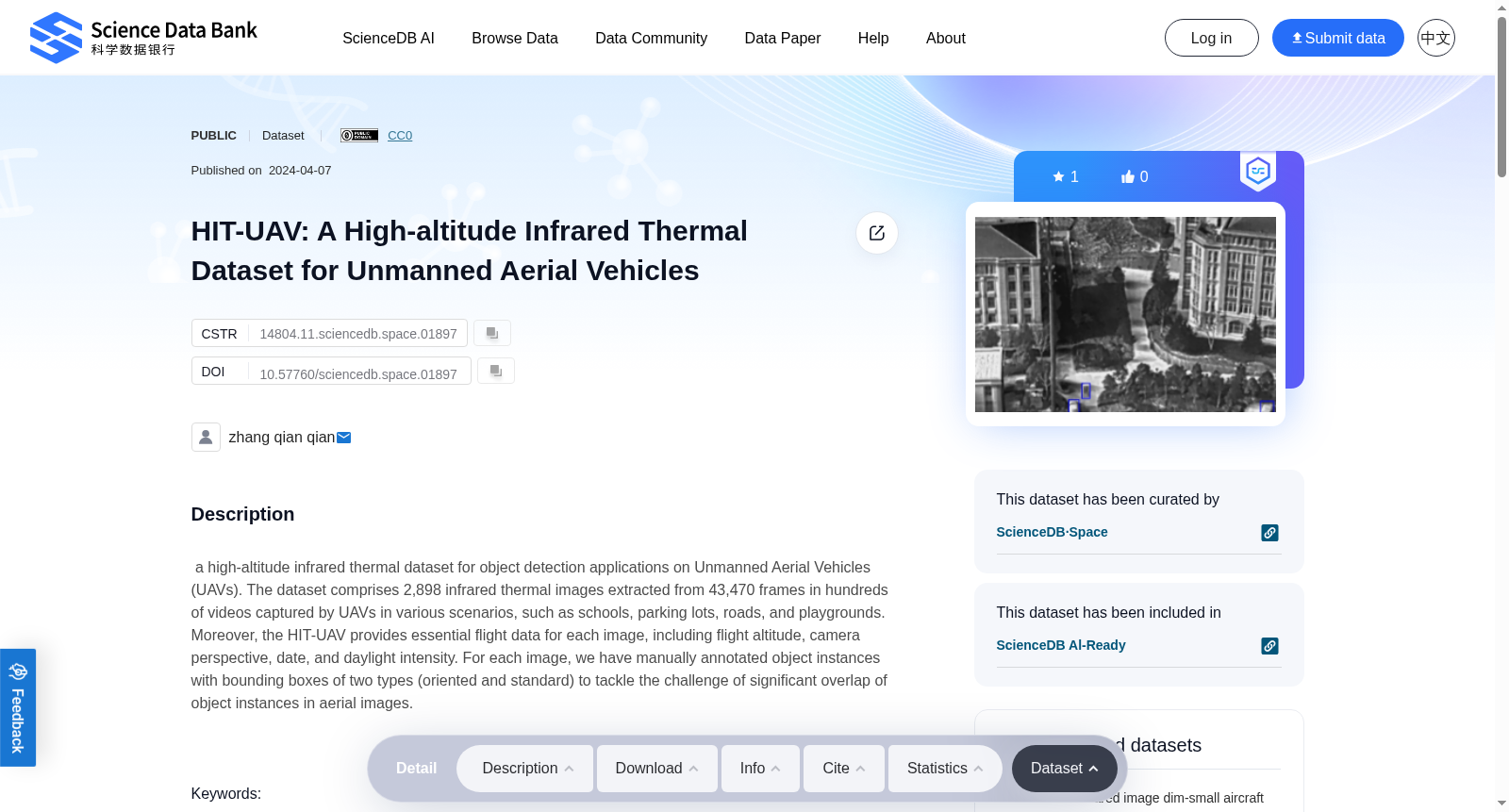Viewport: 1509px width, 812px height.
Task: Click the author name zhang qian qian
Action: [282, 437]
